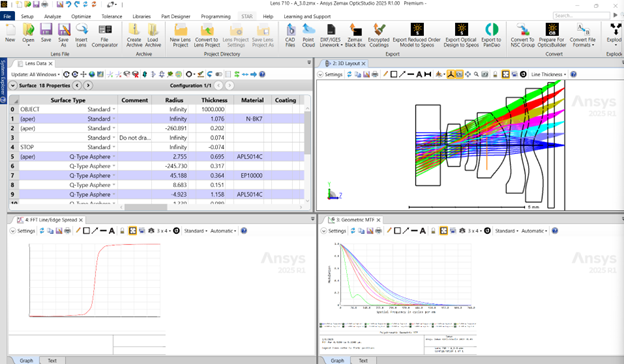Toggle lock icon in 3D Layout toolbar
The image size is (624, 364).
[x=495, y=74]
